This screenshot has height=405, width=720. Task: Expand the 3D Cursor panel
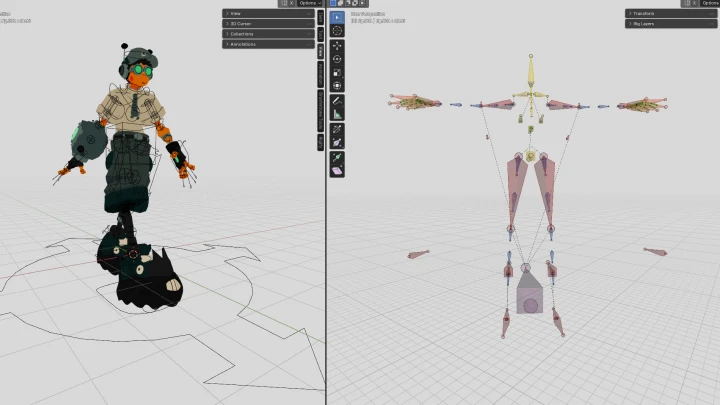pos(268,24)
